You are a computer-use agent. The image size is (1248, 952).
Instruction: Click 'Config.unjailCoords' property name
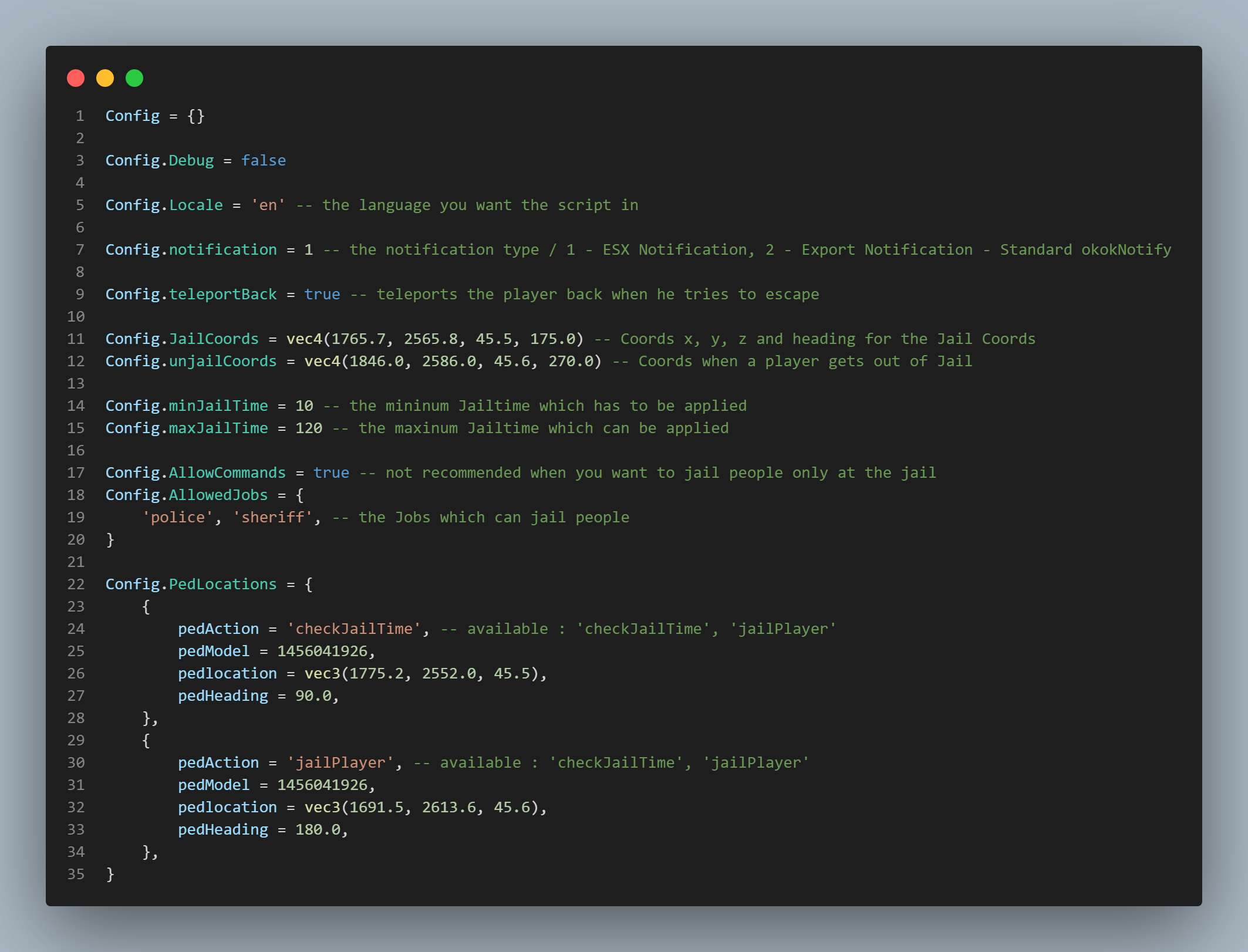(191, 362)
